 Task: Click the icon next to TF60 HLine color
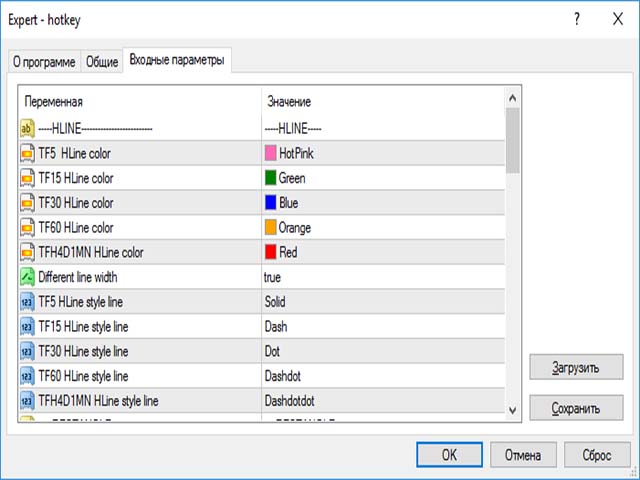(x=28, y=228)
